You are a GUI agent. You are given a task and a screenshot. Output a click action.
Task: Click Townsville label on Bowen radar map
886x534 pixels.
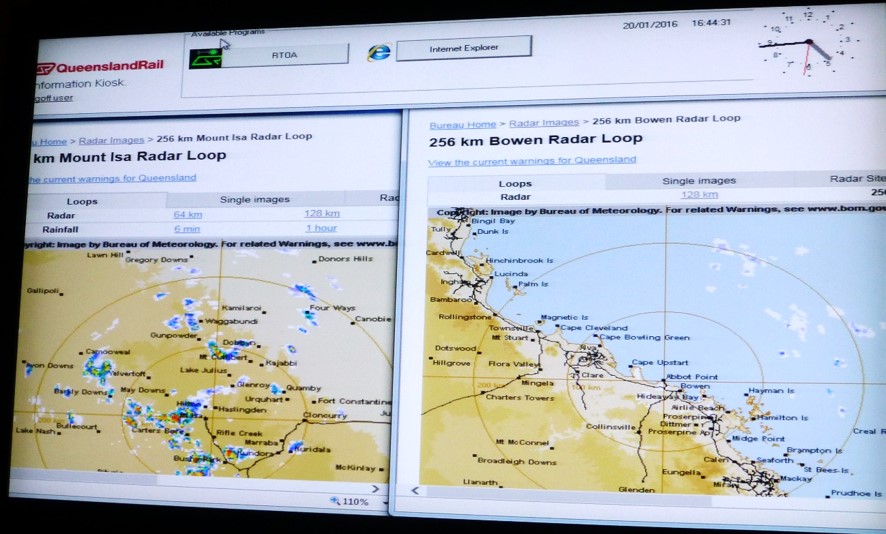coord(511,328)
